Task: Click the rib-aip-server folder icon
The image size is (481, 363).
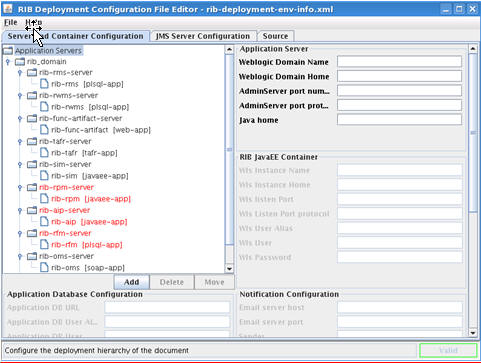Action: pyautogui.click(x=32, y=211)
